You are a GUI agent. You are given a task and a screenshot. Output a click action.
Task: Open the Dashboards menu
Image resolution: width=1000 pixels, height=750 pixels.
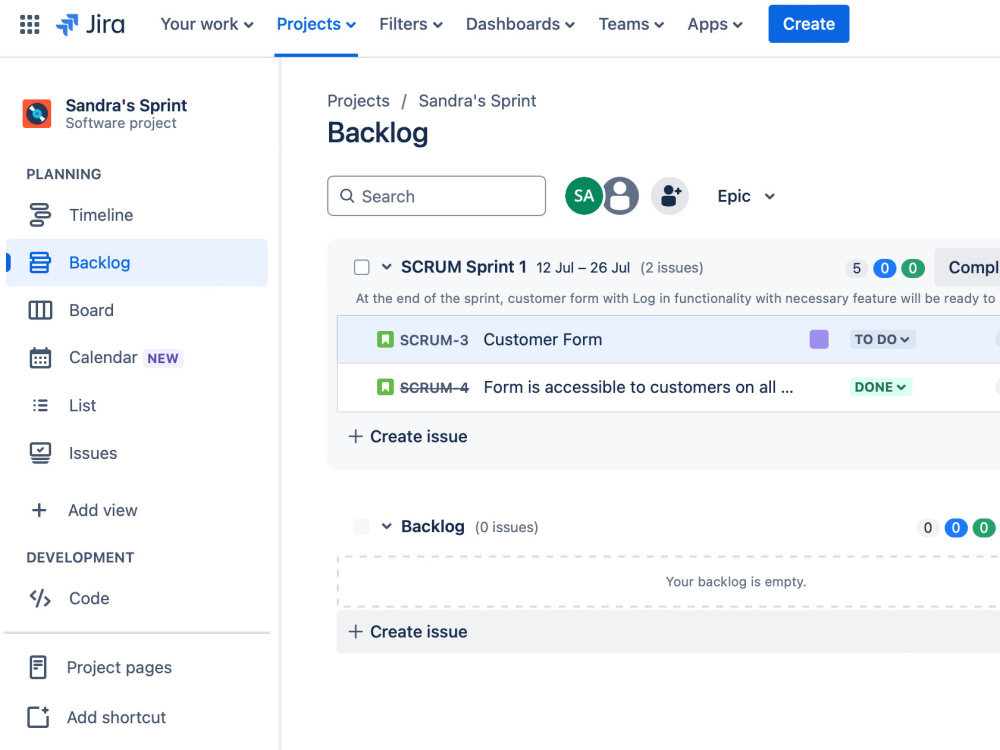tap(520, 24)
